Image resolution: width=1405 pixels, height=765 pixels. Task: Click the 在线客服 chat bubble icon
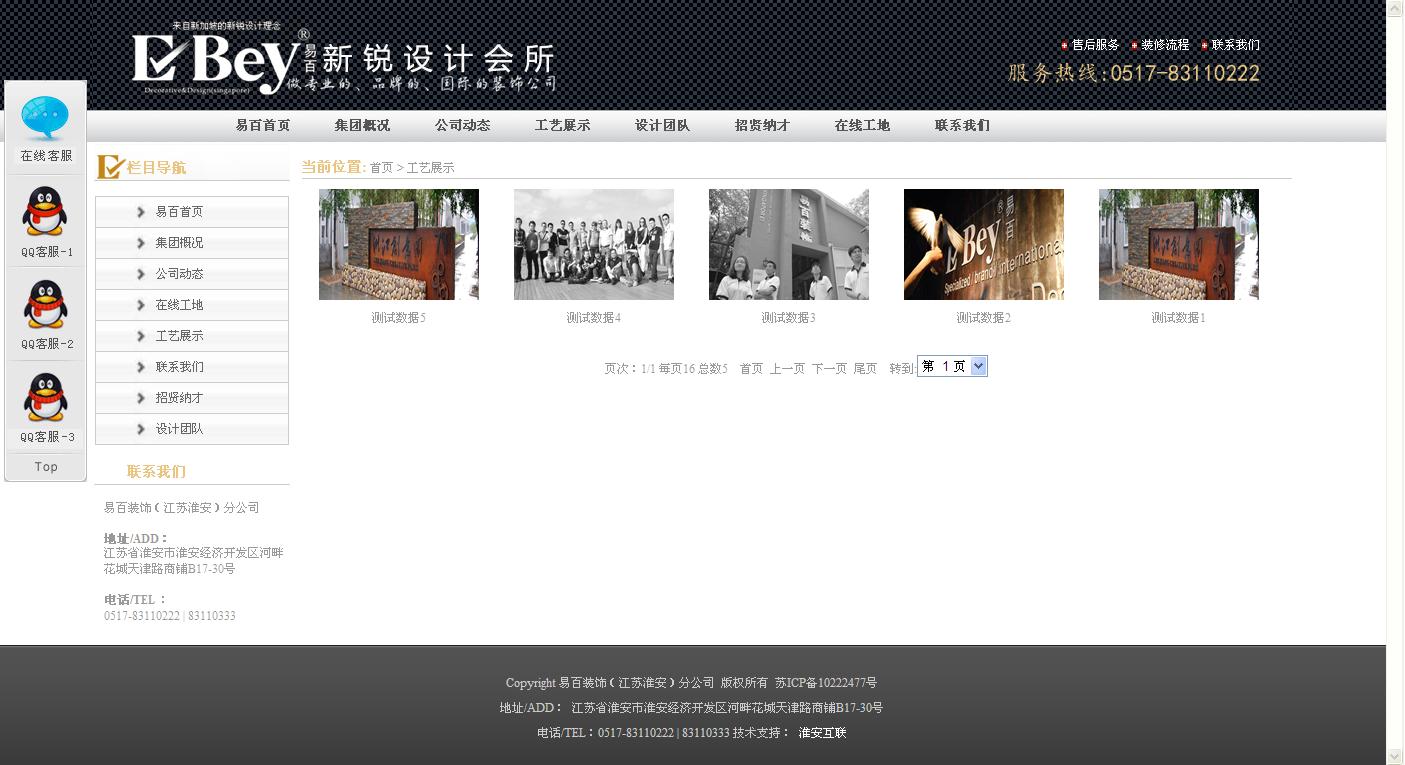point(45,120)
